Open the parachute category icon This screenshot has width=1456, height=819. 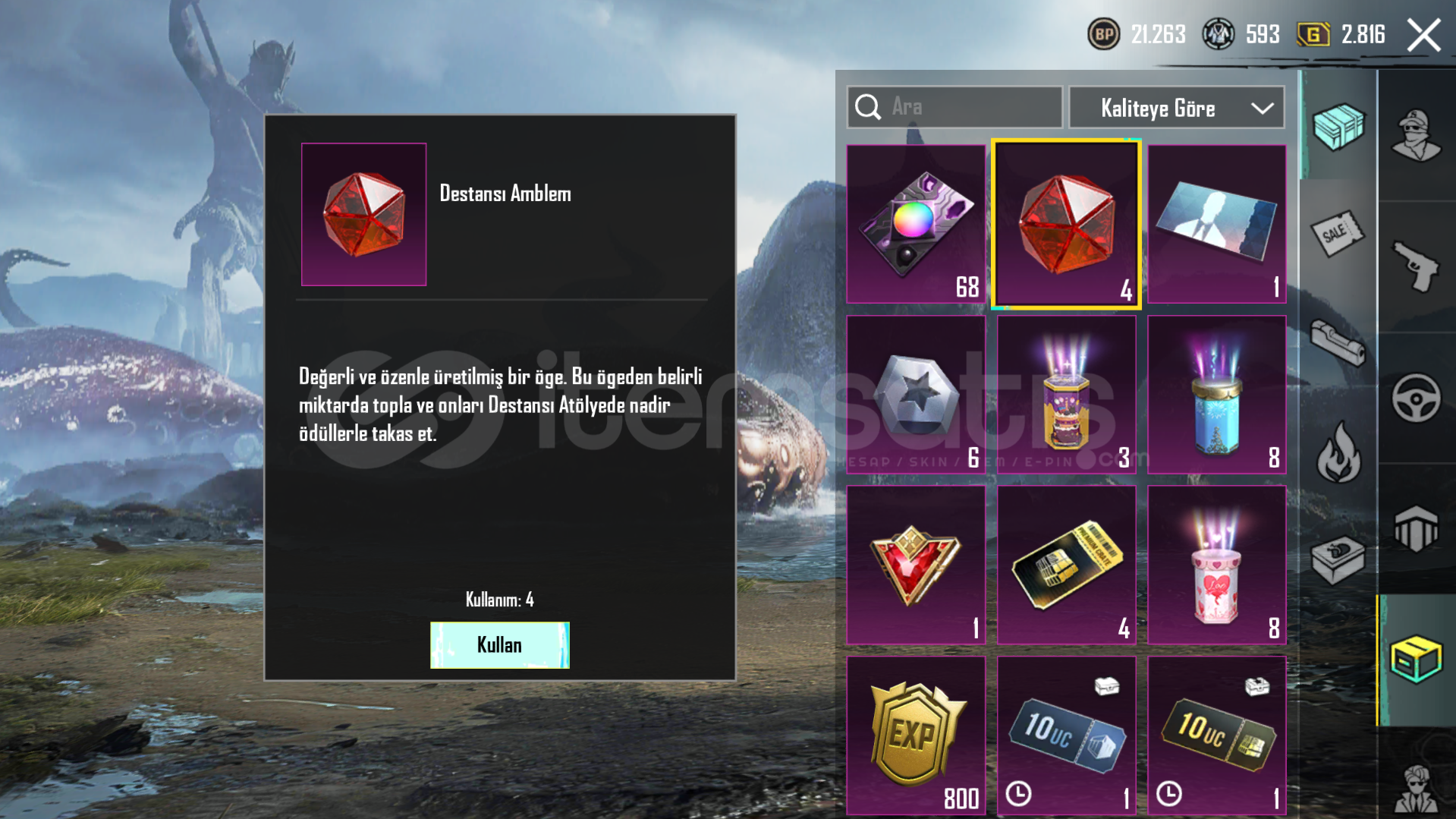[1416, 528]
